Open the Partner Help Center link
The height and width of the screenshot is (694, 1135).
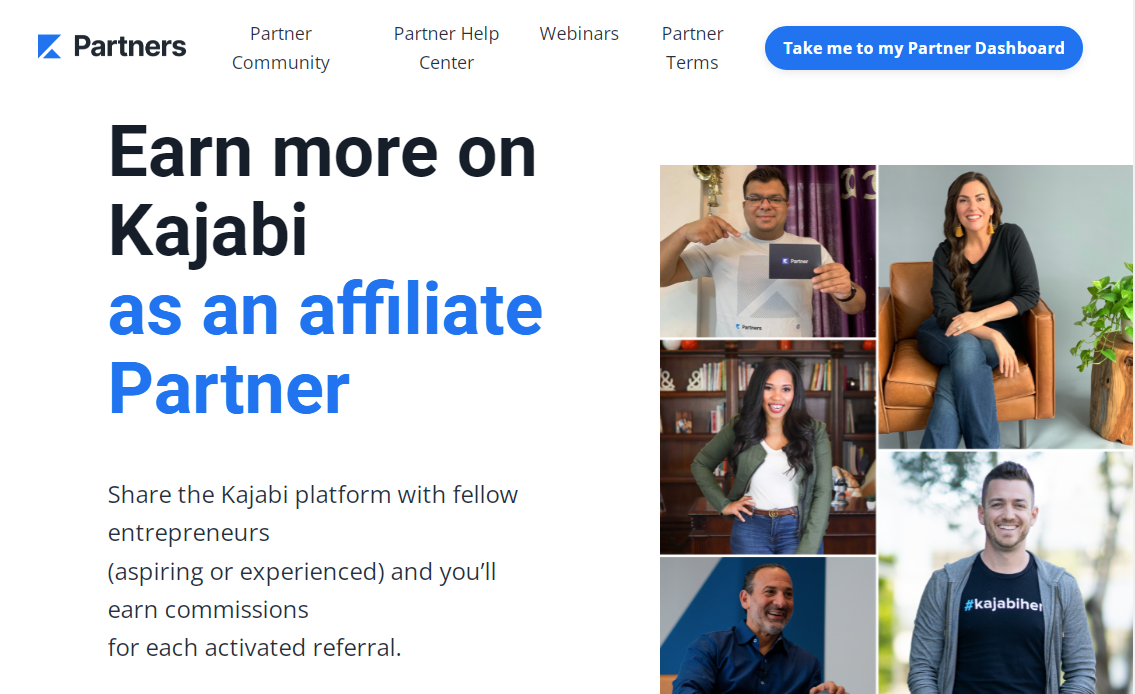click(446, 48)
